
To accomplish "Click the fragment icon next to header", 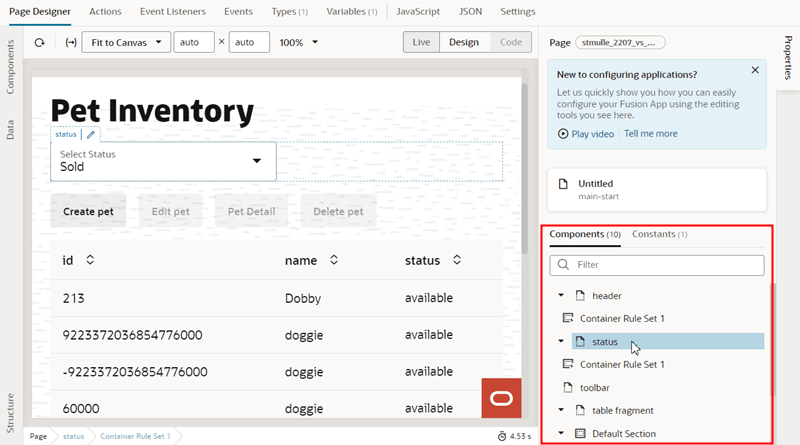I will (x=580, y=295).
